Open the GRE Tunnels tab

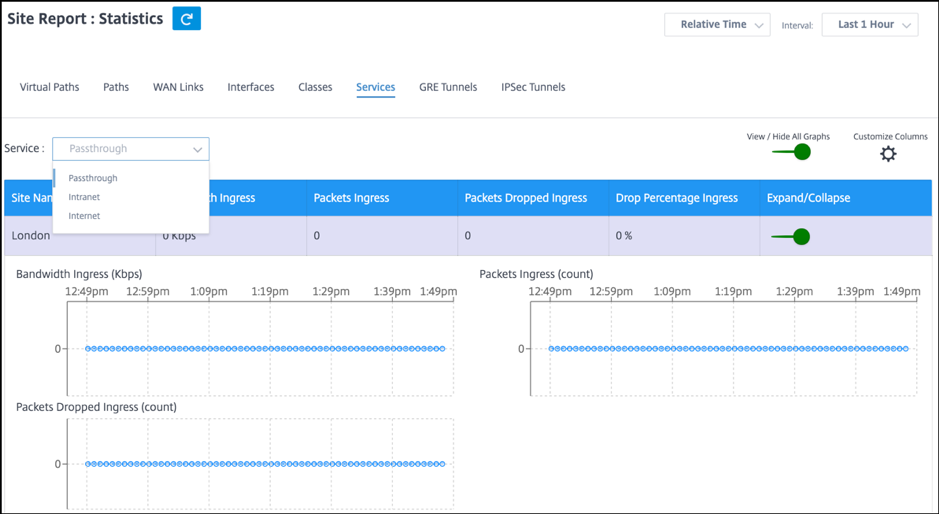click(448, 87)
